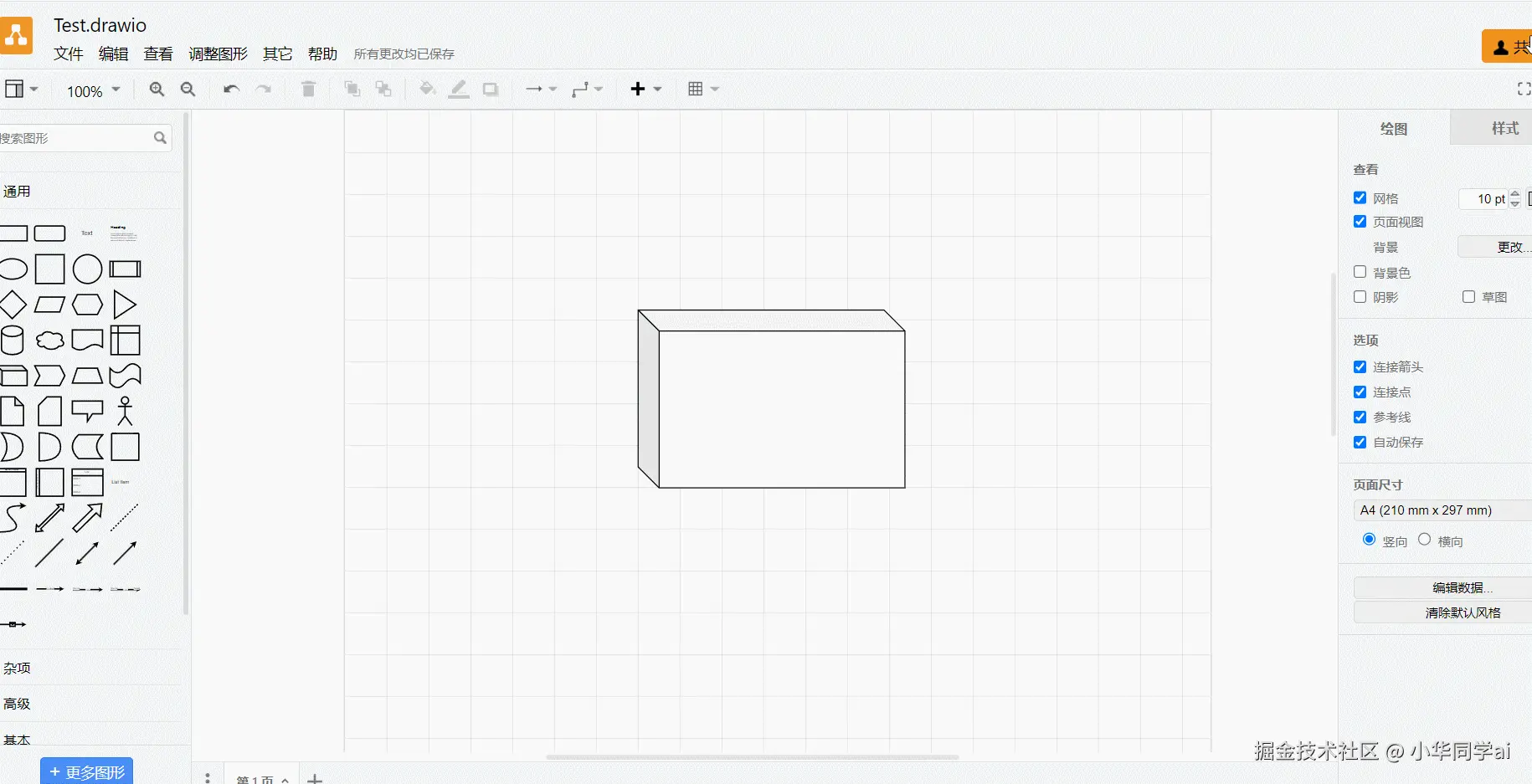This screenshot has width=1532, height=784.
Task: Click the fill color bucket icon
Action: coord(427,89)
